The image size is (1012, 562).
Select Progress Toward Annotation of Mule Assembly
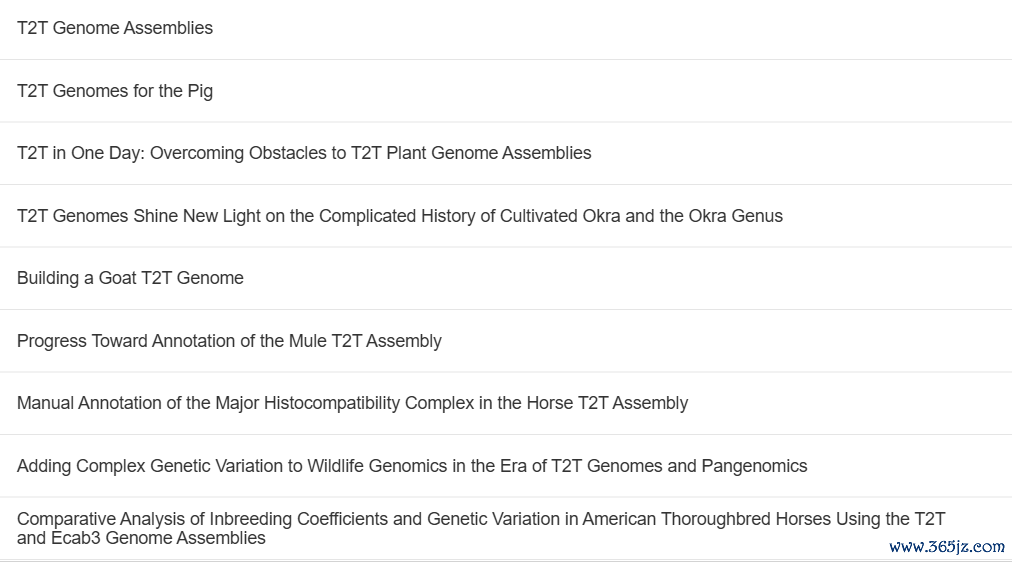click(x=229, y=341)
